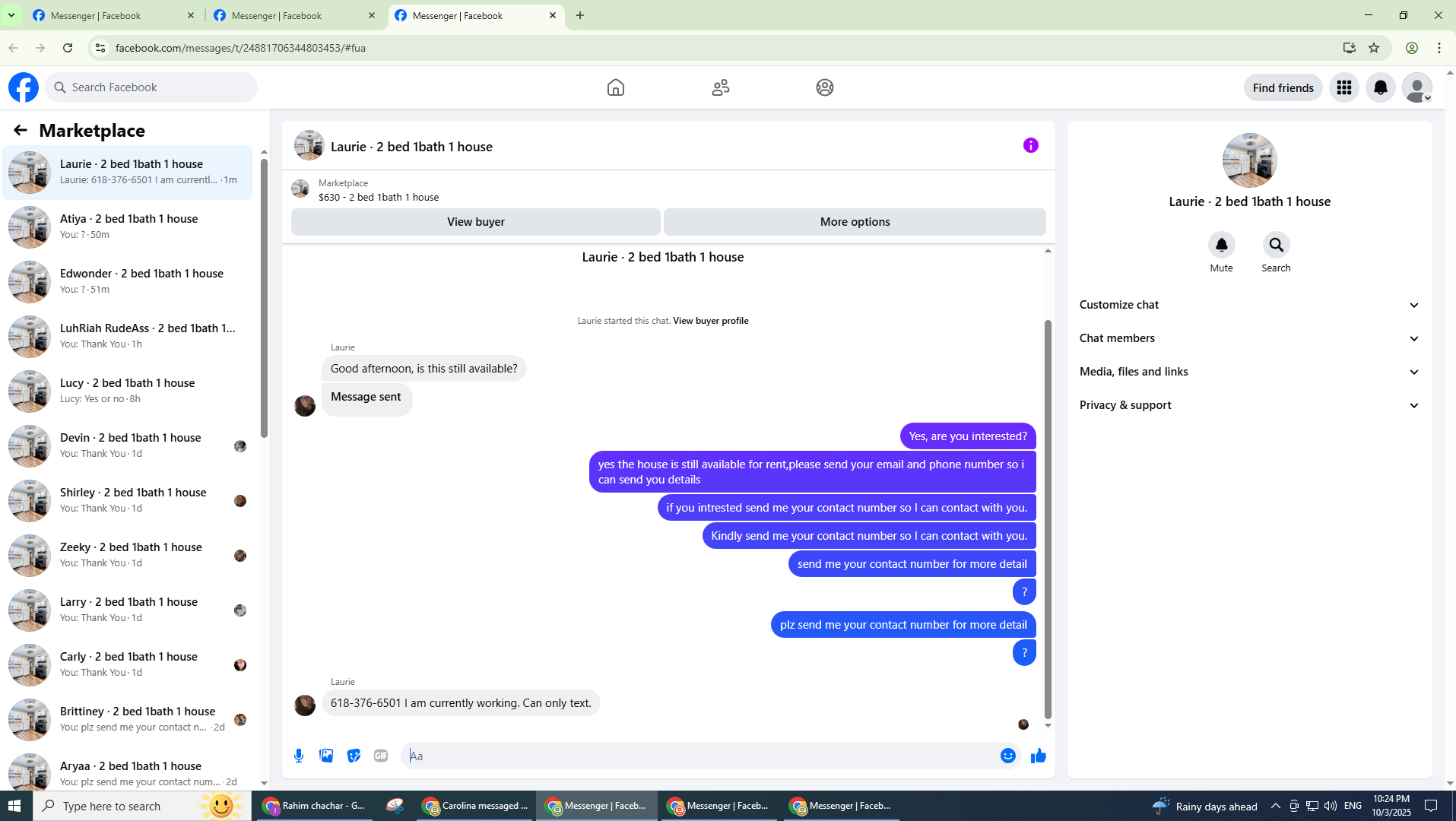Expand Chat members section
The width and height of the screenshot is (1456, 821).
coord(1250,338)
